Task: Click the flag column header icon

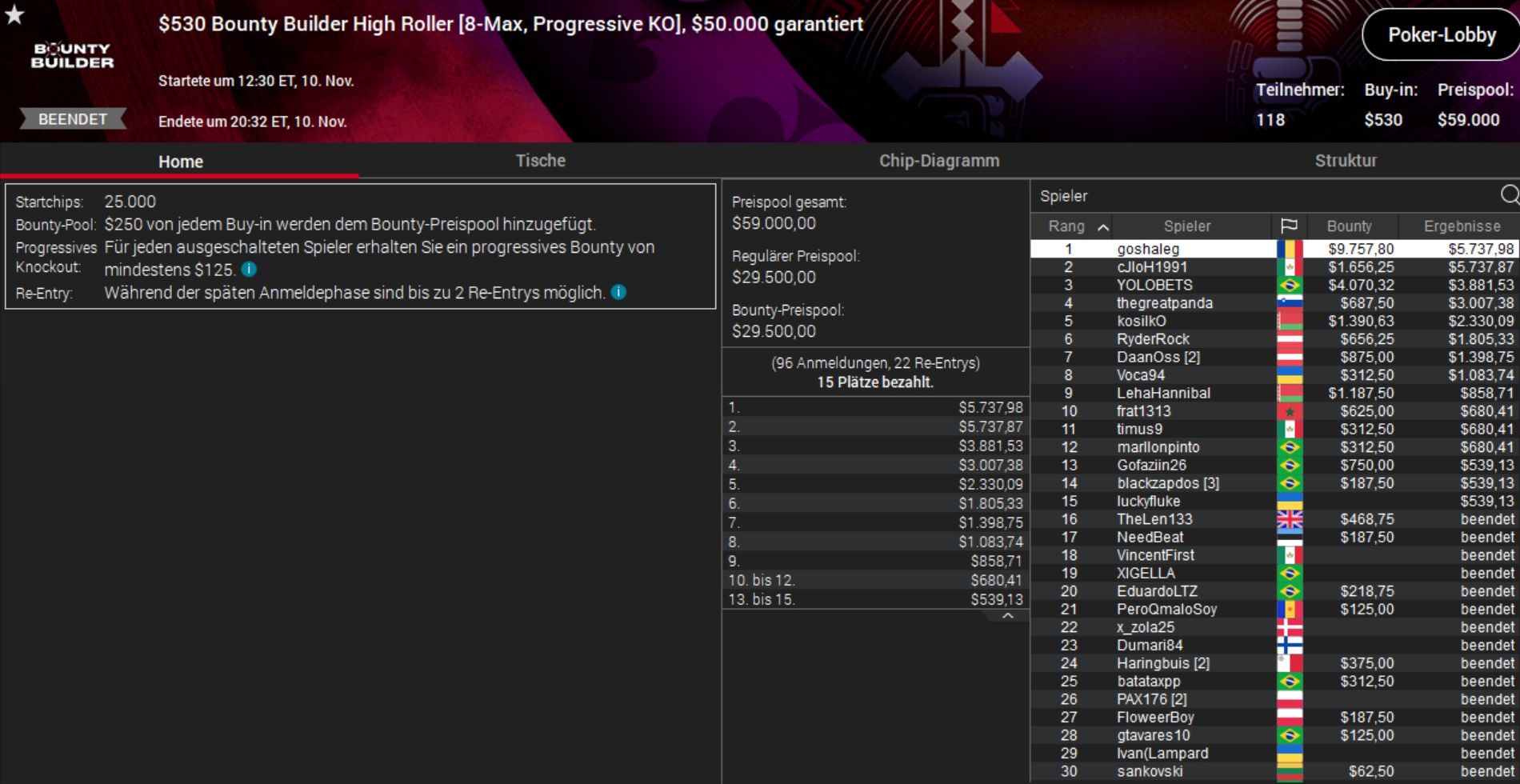Action: coord(1289,226)
